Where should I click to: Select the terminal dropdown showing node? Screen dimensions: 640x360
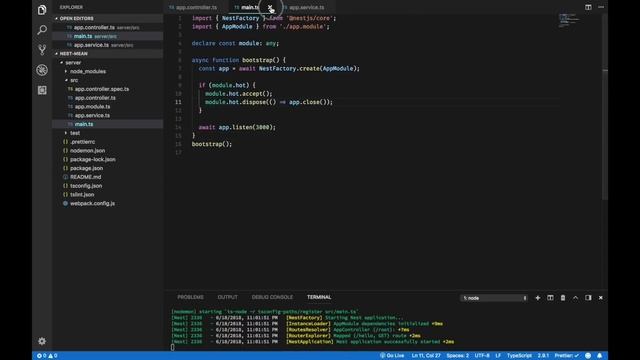[494, 298]
